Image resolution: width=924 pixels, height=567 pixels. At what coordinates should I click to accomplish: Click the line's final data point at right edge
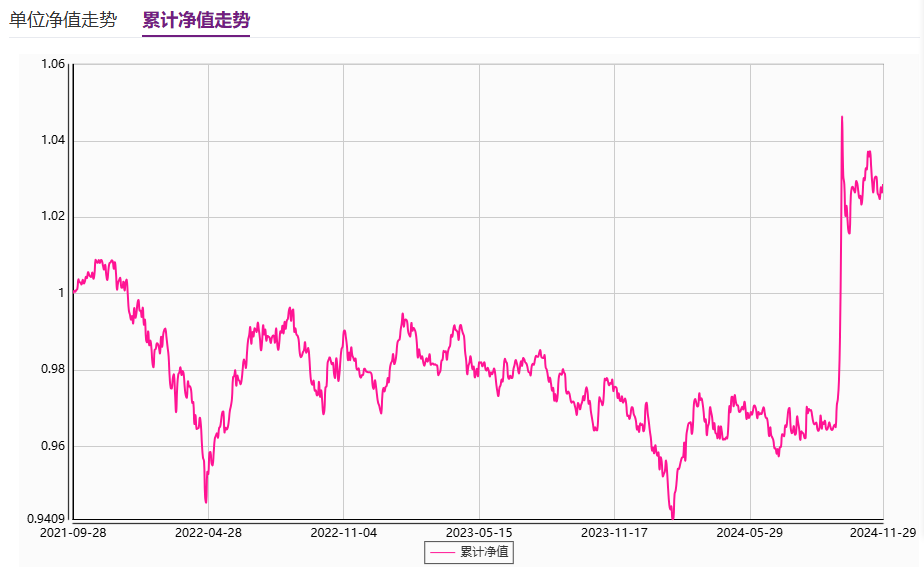882,185
